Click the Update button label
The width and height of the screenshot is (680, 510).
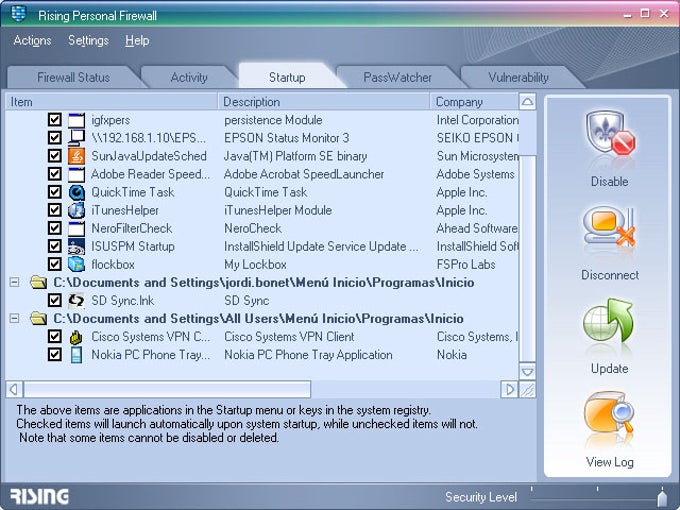click(x=609, y=369)
